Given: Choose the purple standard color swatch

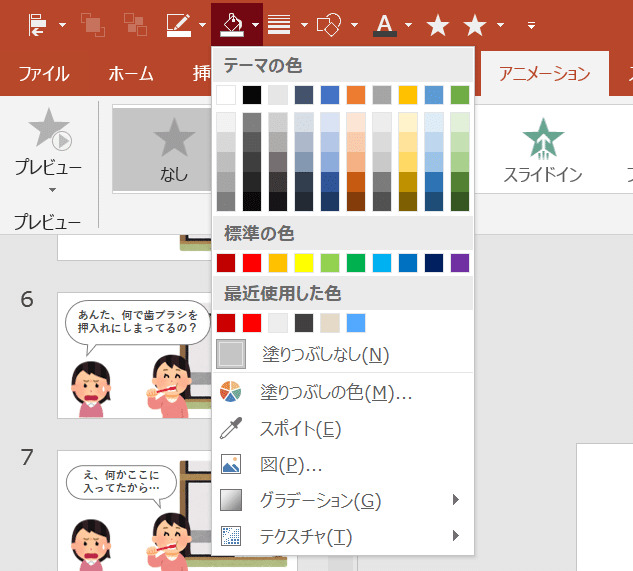Looking at the screenshot, I should pos(460,263).
